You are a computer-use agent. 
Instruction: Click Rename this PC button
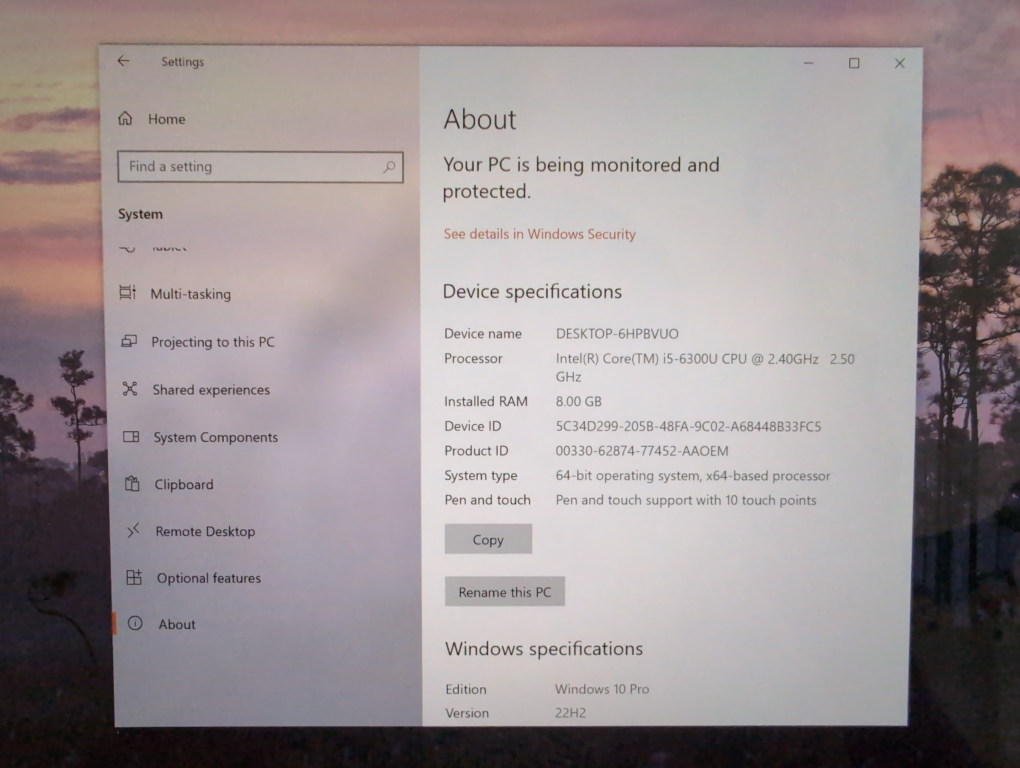pos(505,592)
